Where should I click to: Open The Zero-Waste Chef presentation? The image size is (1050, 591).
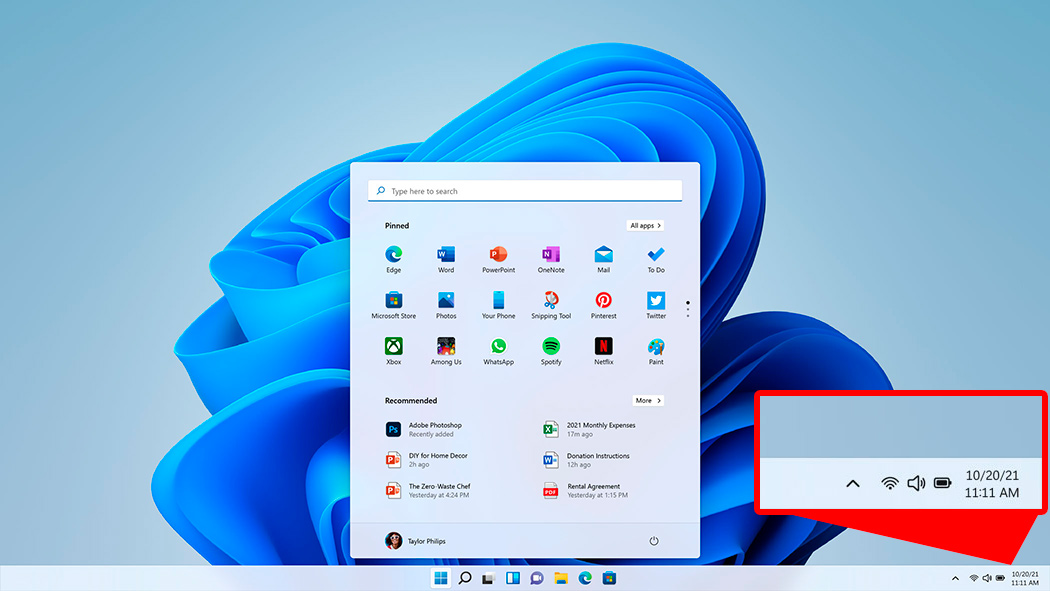[428, 491]
